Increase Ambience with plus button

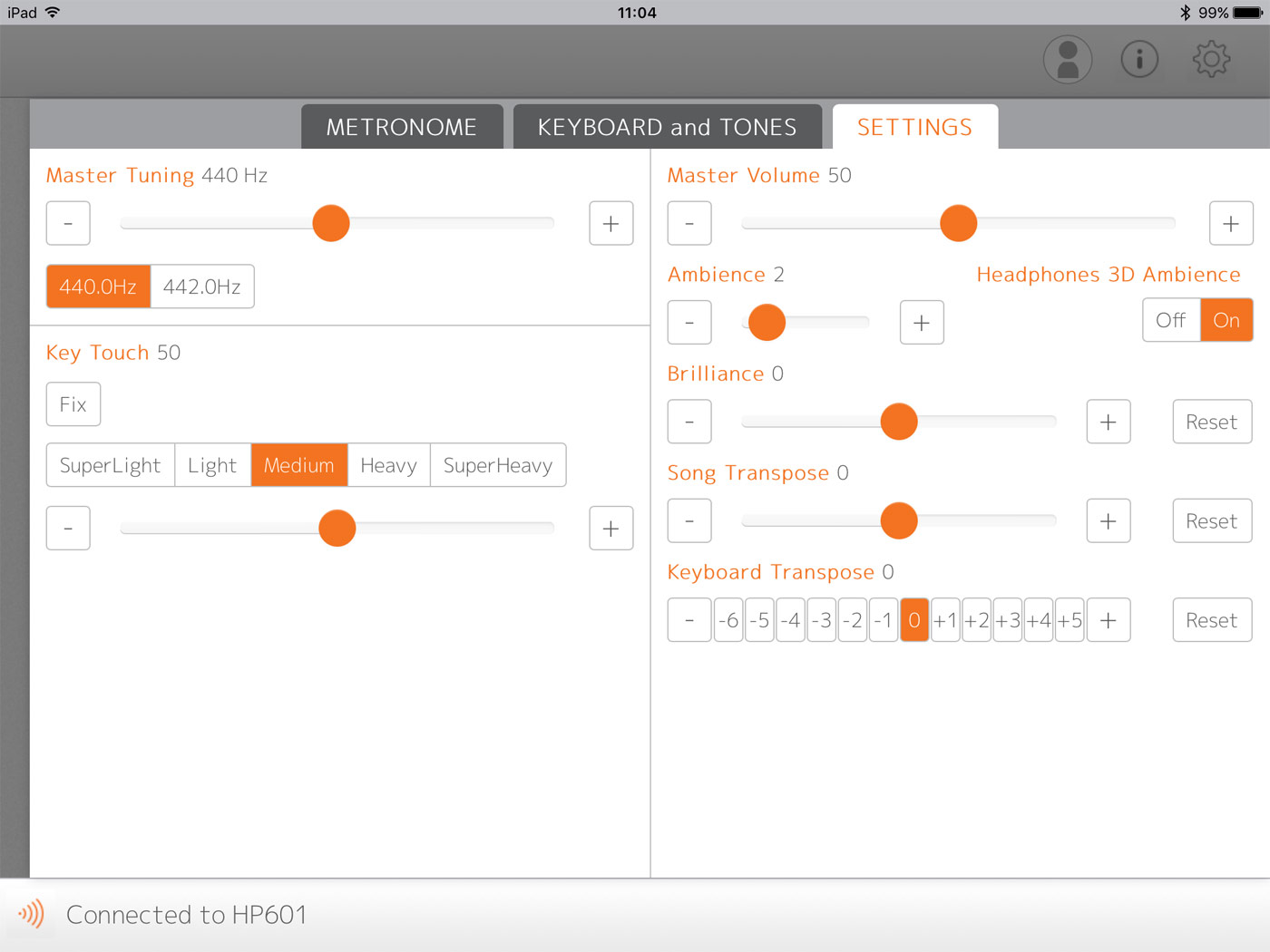click(x=922, y=322)
